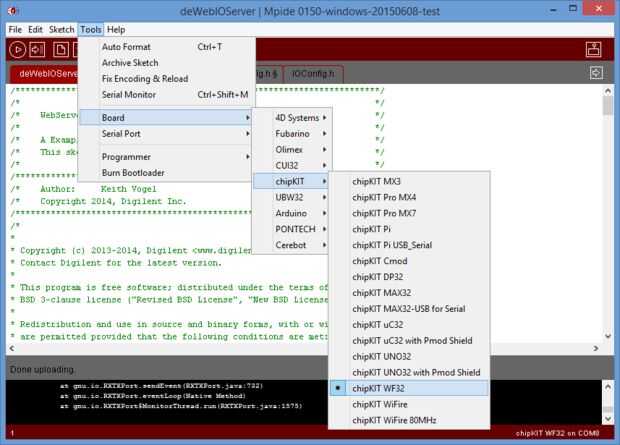Expand the 4D Systems board group
This screenshot has height=445, width=620.
tap(291, 118)
